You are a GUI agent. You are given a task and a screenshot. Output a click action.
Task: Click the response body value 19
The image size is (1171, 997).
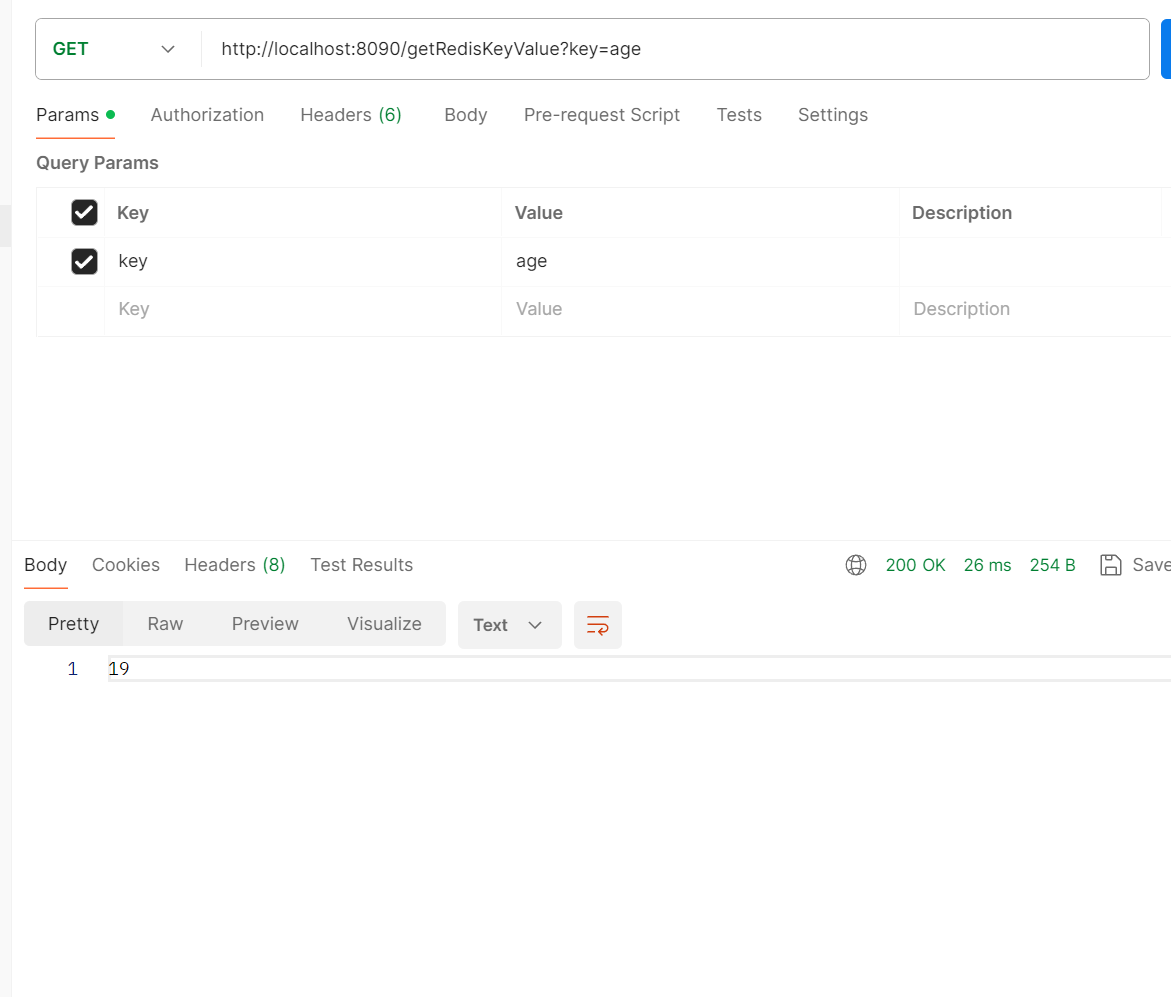[119, 668]
